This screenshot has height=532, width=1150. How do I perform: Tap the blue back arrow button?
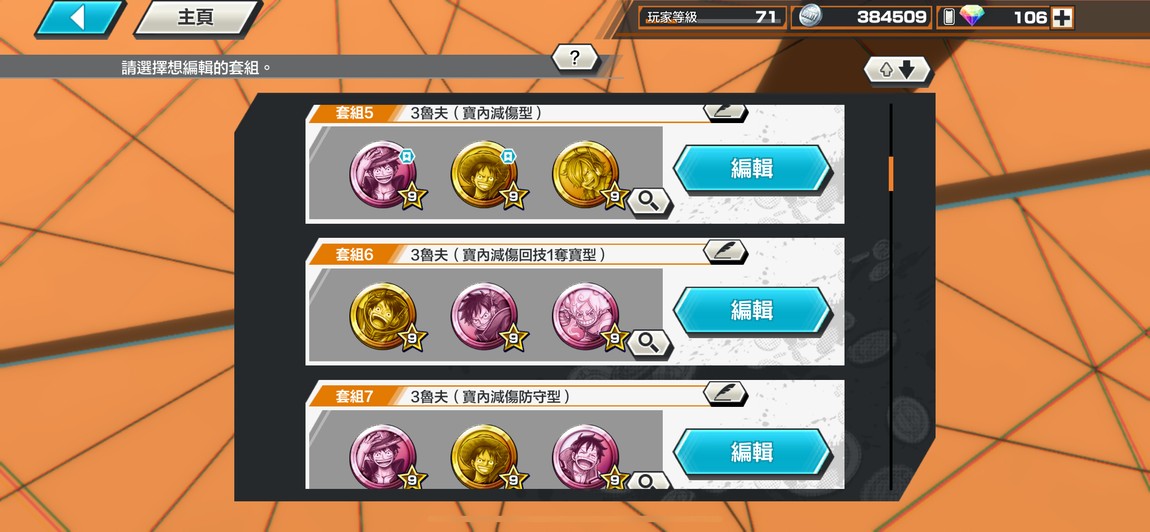pyautogui.click(x=79, y=18)
